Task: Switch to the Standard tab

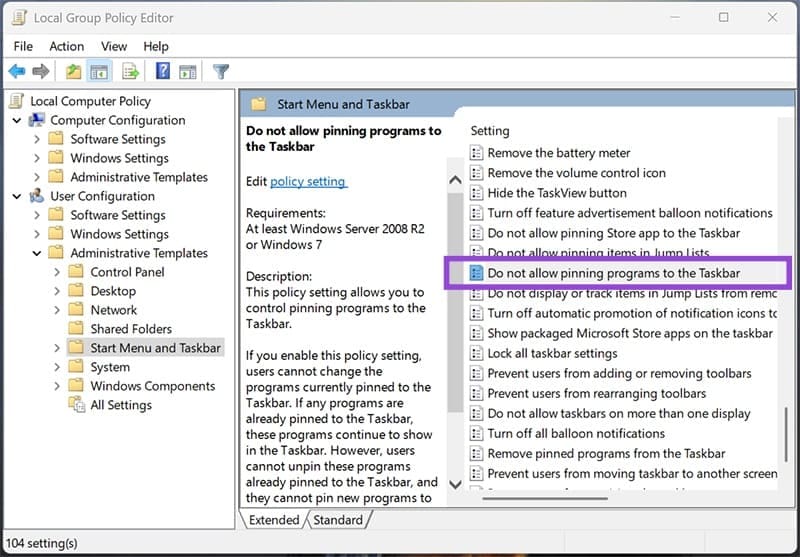Action: [x=338, y=520]
